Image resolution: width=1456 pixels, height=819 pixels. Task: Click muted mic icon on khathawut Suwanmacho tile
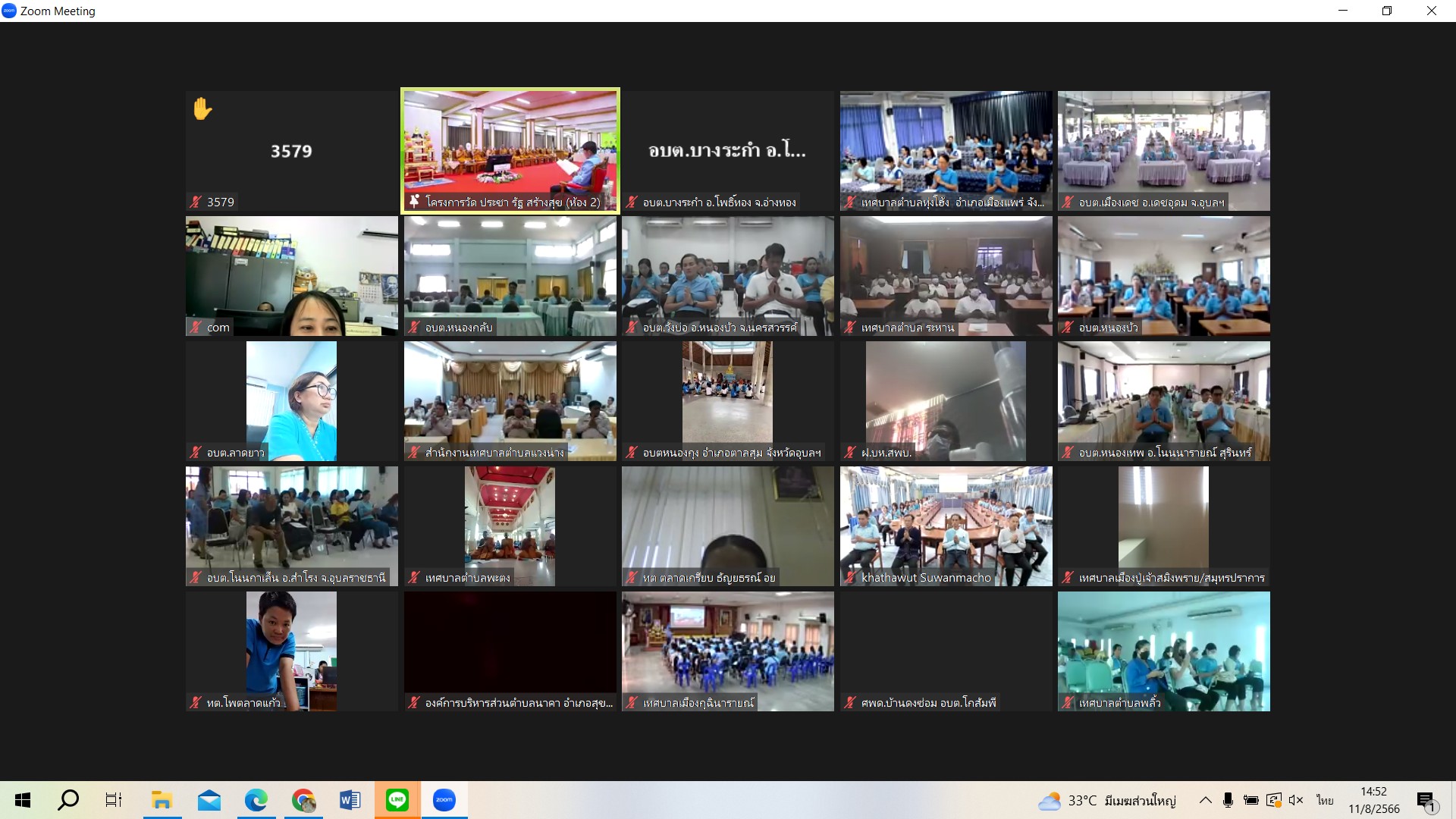pos(850,578)
